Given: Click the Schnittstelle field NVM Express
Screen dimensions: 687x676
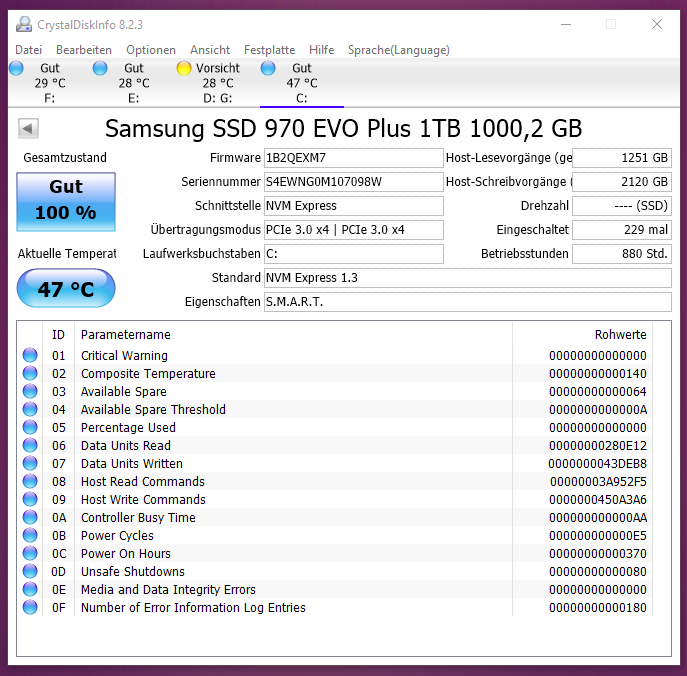Looking at the screenshot, I should click(x=354, y=206).
